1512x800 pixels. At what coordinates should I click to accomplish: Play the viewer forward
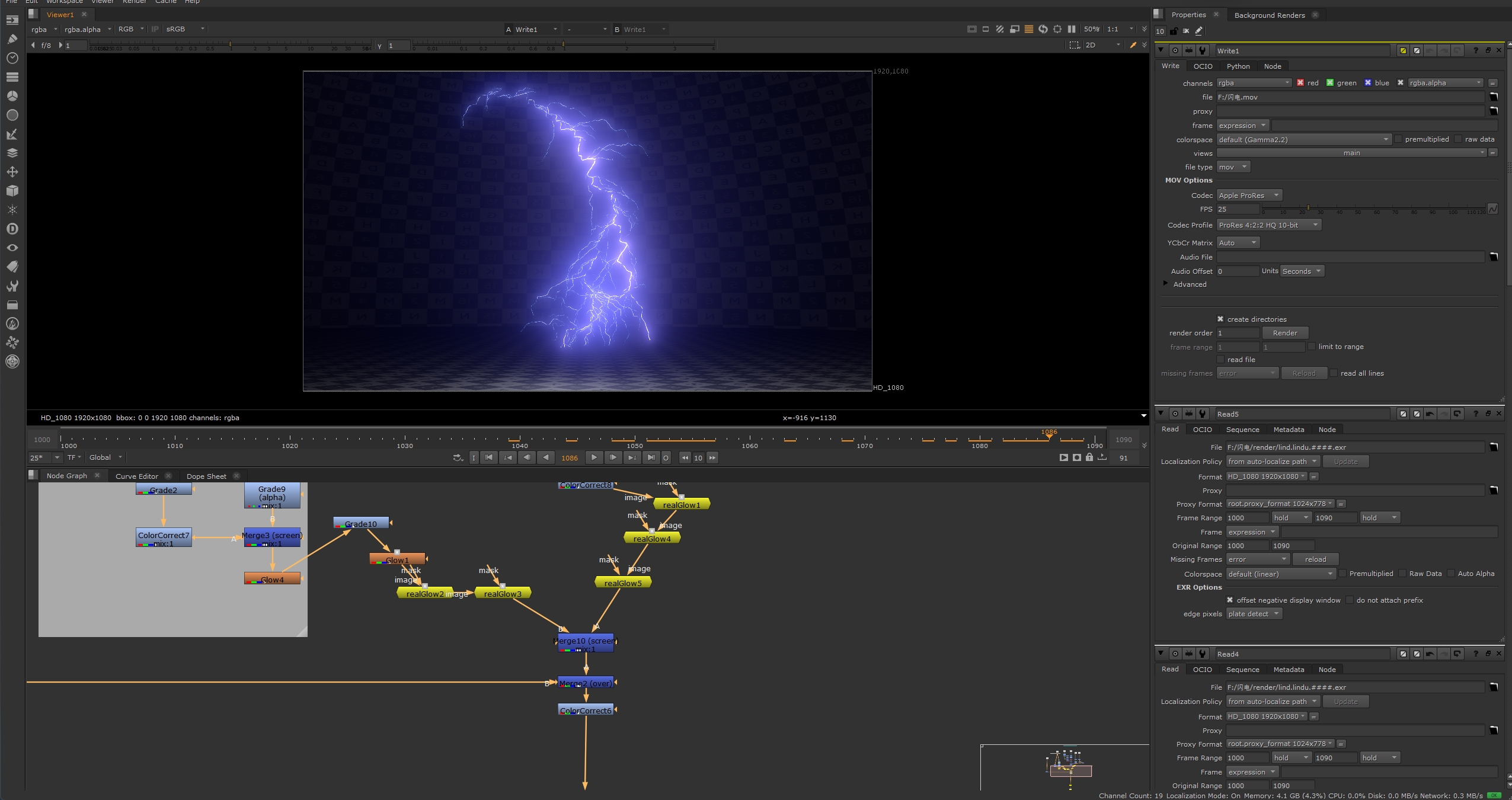click(x=593, y=457)
